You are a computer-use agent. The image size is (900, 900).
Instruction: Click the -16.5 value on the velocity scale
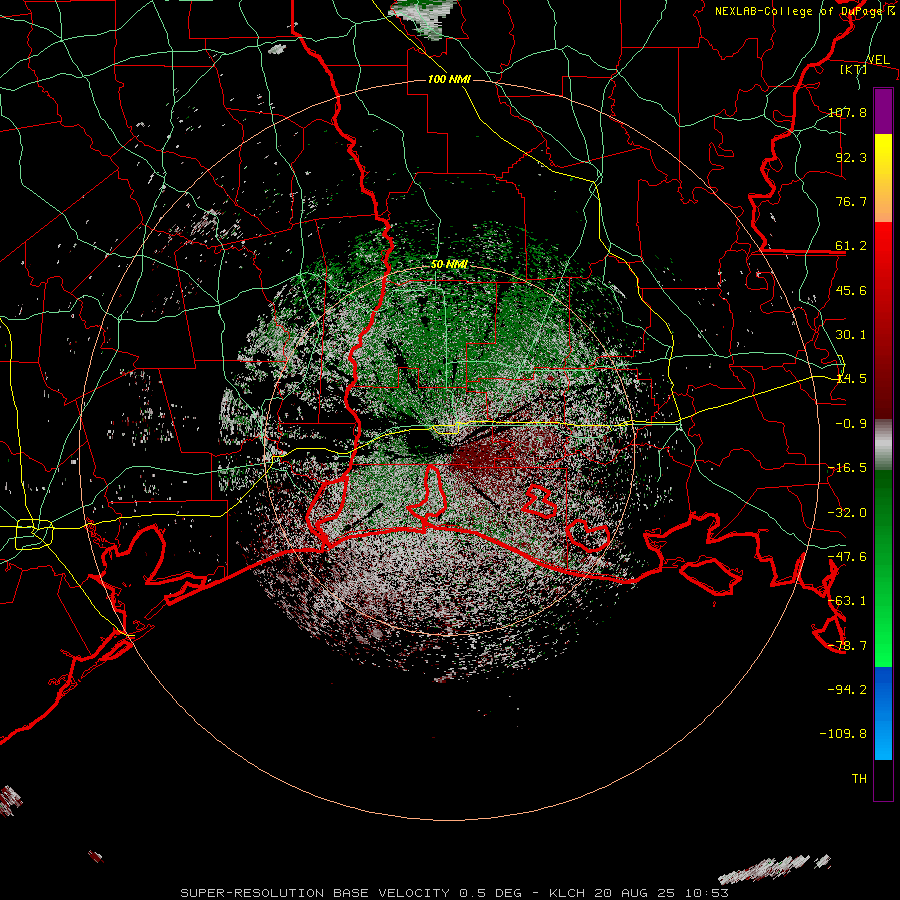tap(847, 468)
